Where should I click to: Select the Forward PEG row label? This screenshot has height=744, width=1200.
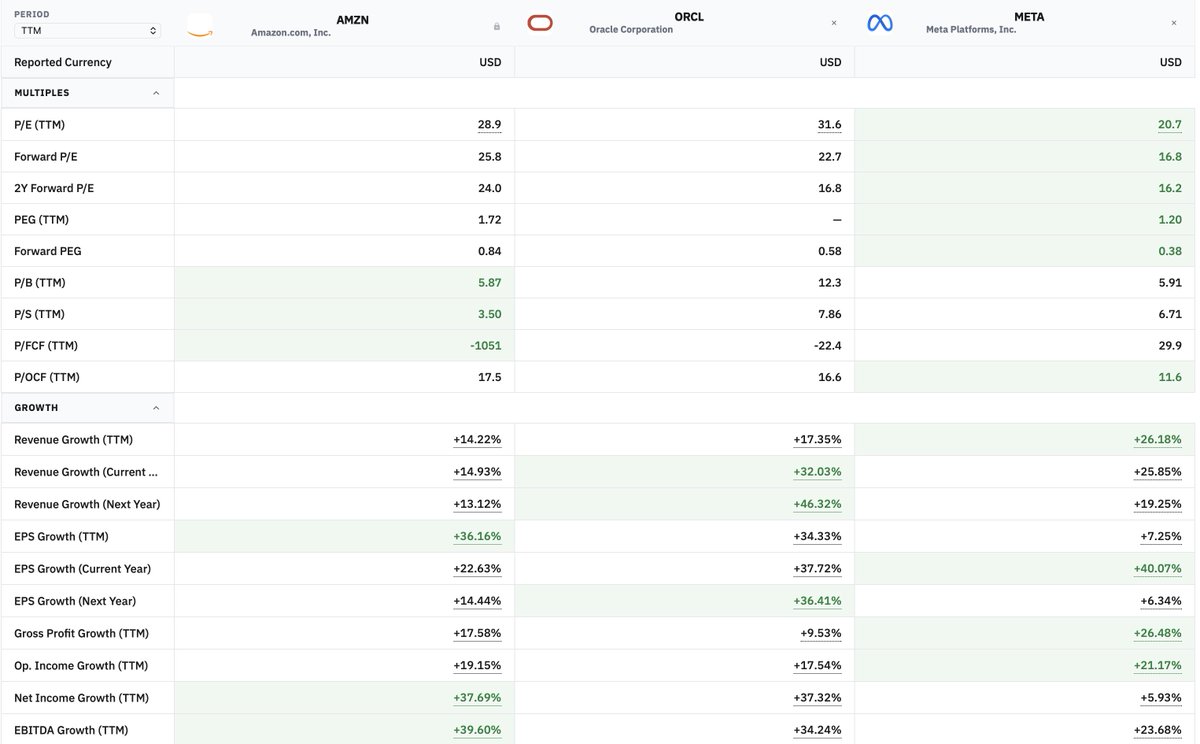point(48,251)
